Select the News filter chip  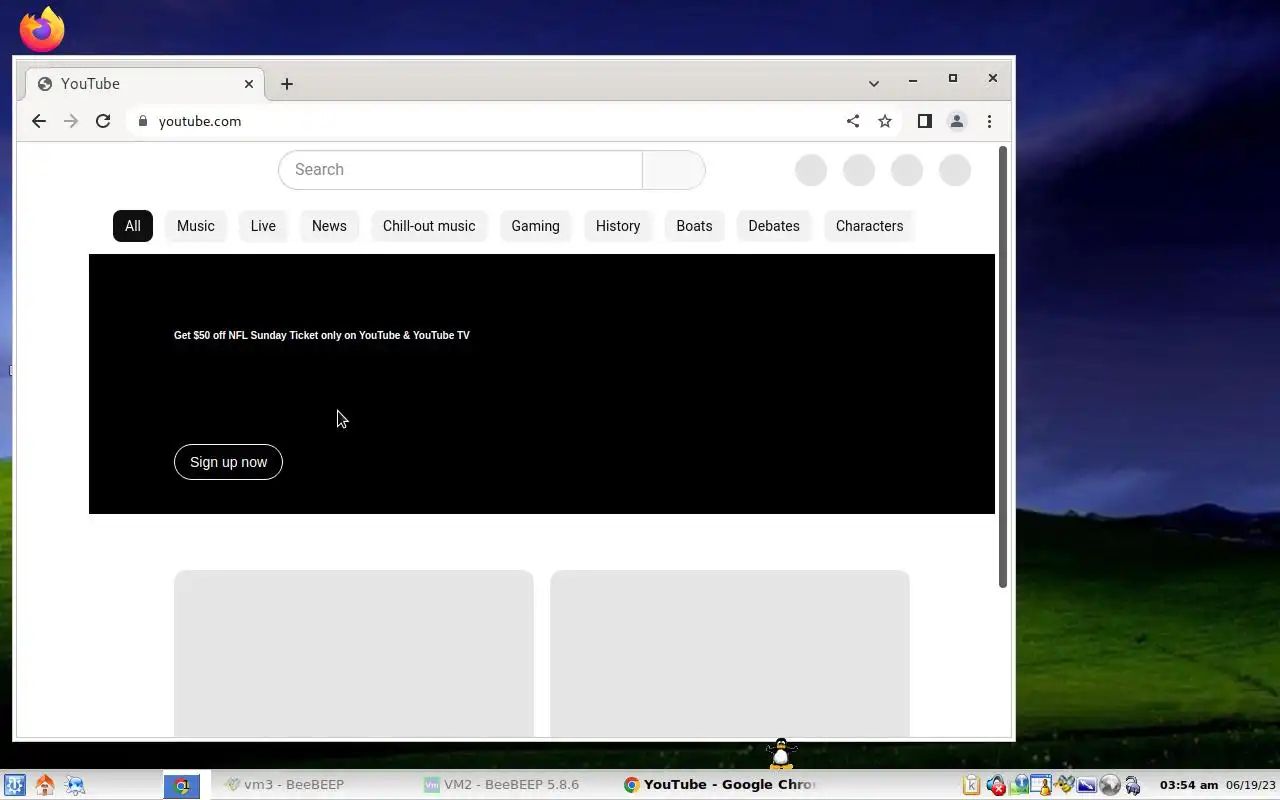coord(329,226)
